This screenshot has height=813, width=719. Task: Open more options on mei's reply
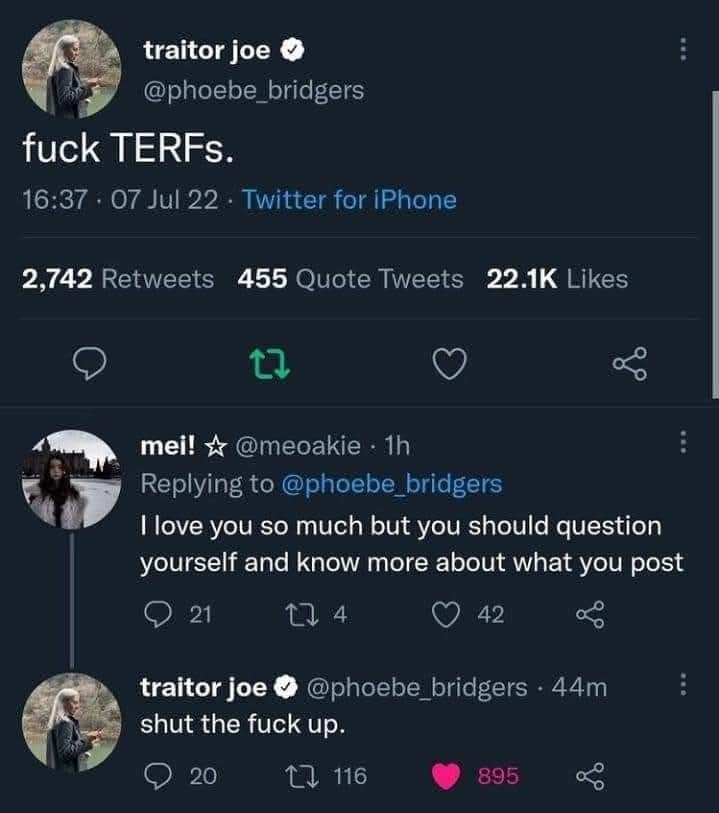coord(682,441)
